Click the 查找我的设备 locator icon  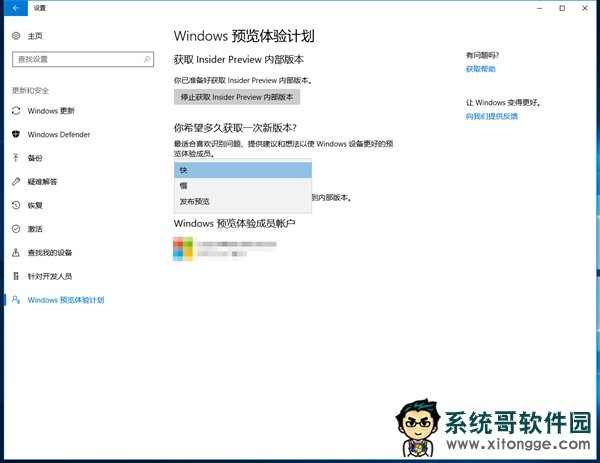tap(16, 253)
